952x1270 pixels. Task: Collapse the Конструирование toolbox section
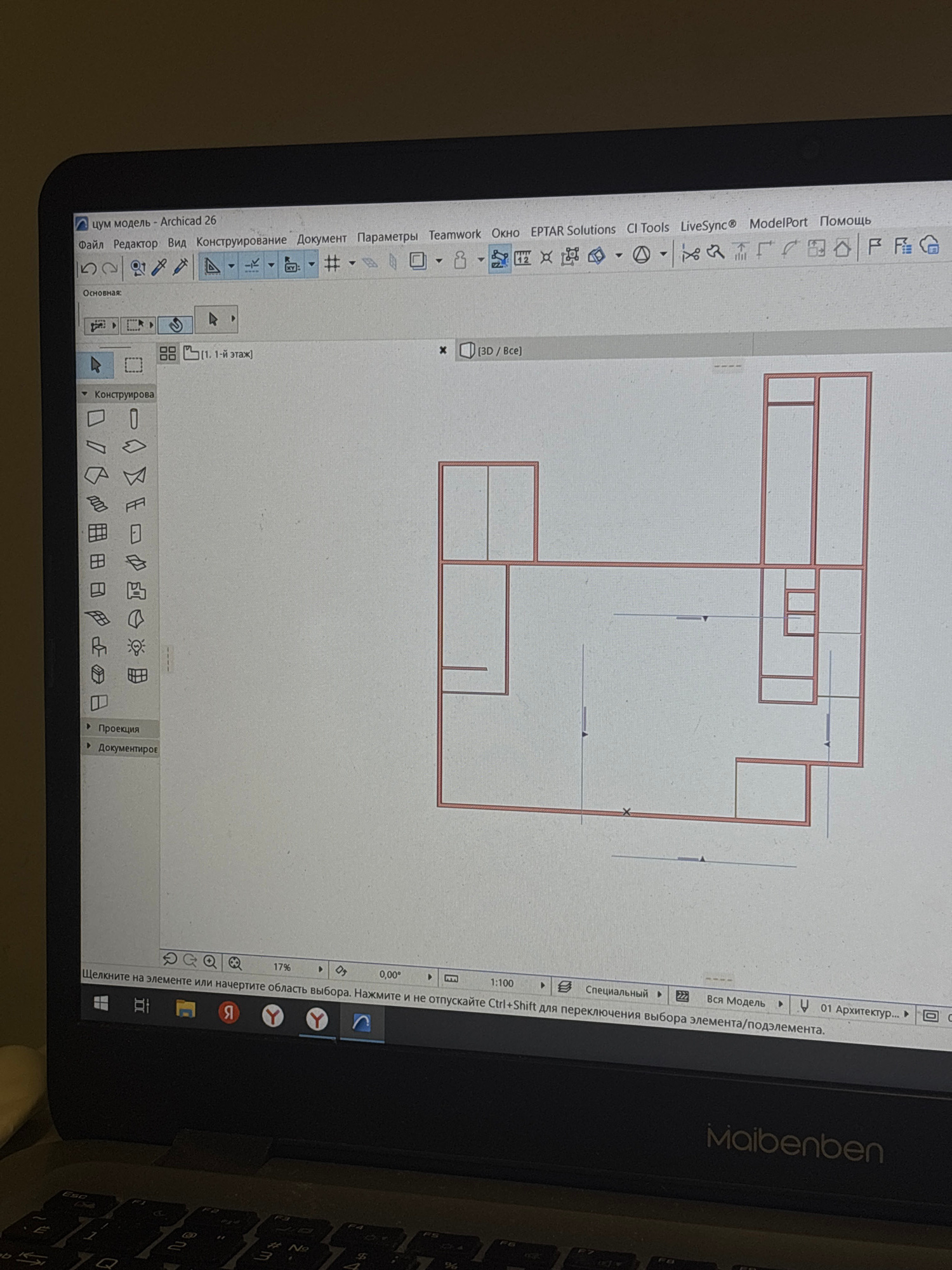[x=85, y=394]
